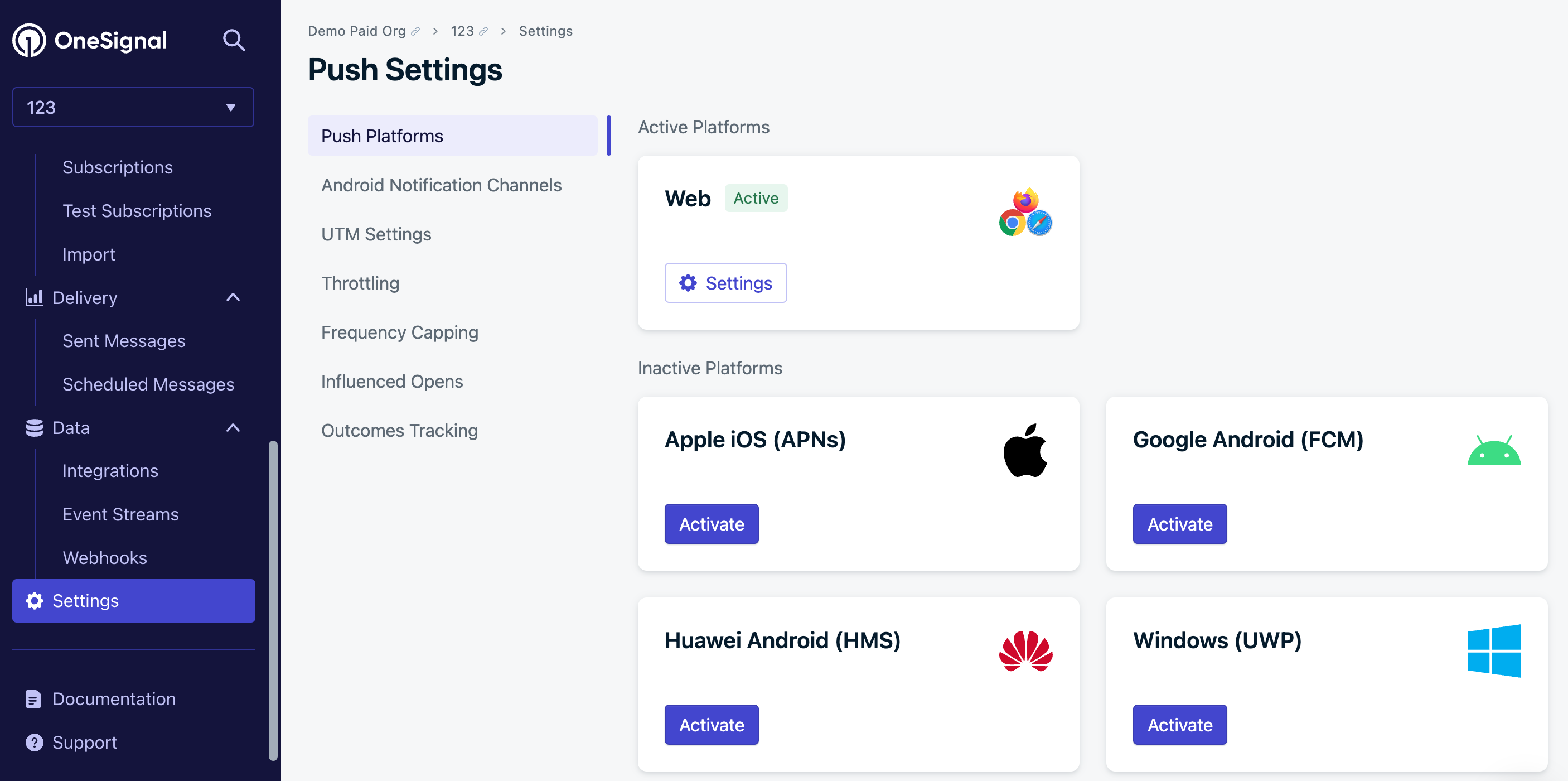This screenshot has height=781, width=1568.
Task: Open Support link in sidebar
Action: coord(85,742)
